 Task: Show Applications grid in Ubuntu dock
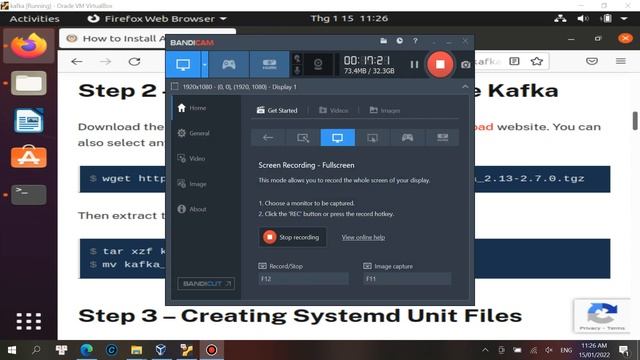coord(29,322)
